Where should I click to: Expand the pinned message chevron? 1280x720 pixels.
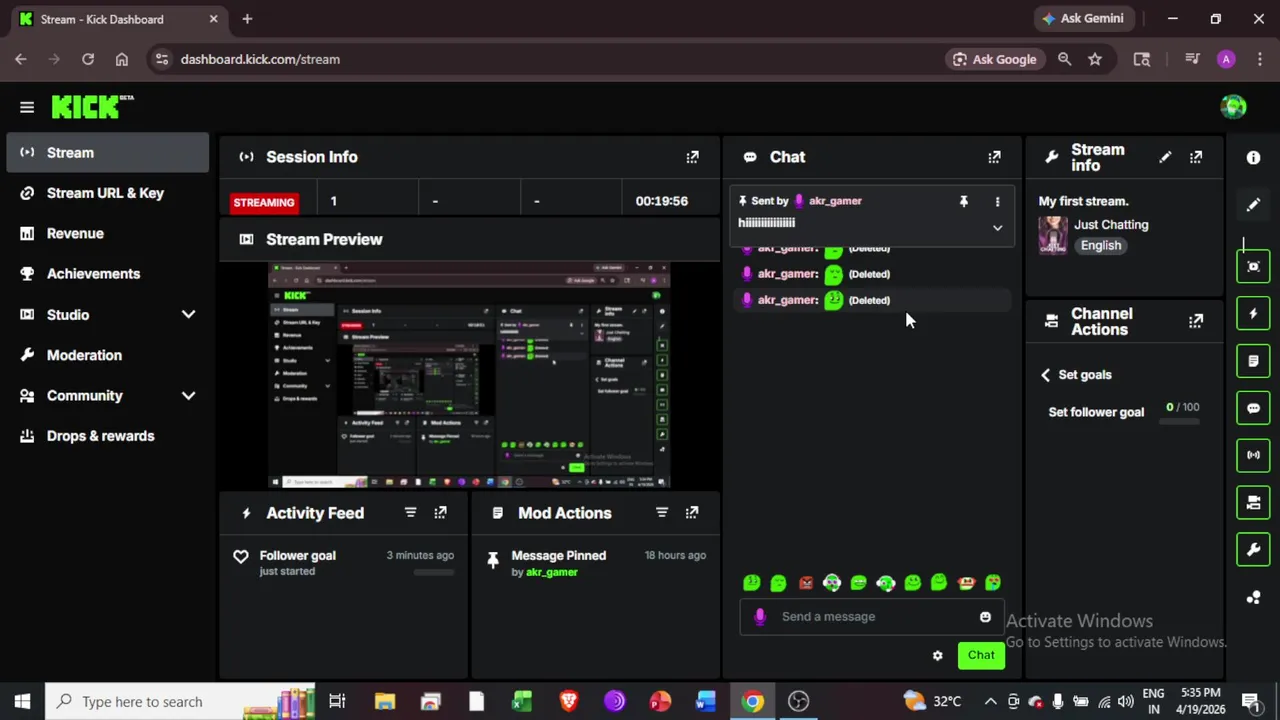click(997, 228)
